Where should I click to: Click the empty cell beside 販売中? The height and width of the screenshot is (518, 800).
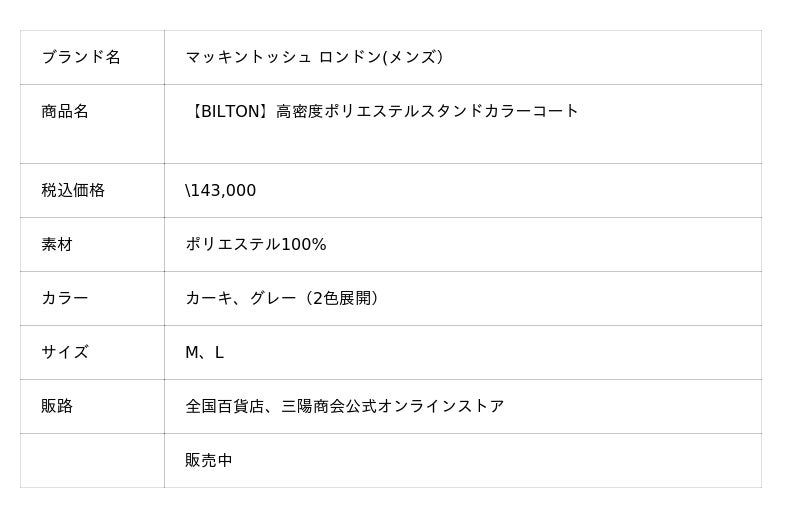tap(92, 460)
